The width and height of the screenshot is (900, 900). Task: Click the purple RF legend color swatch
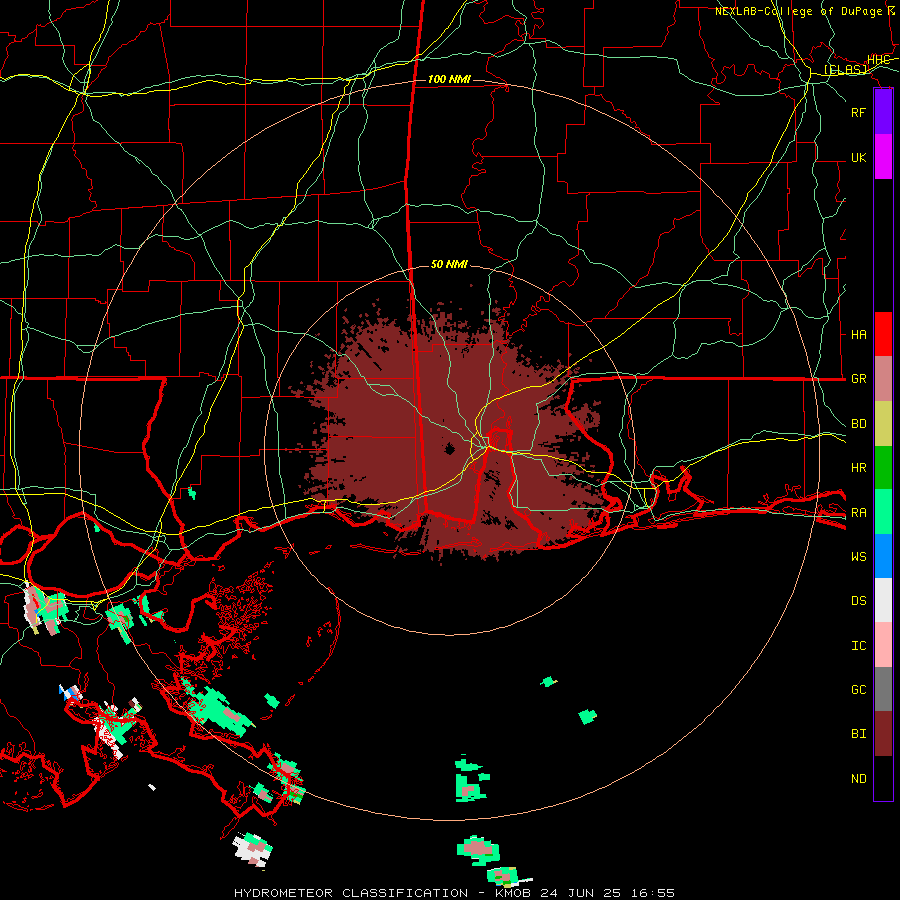coord(883,112)
